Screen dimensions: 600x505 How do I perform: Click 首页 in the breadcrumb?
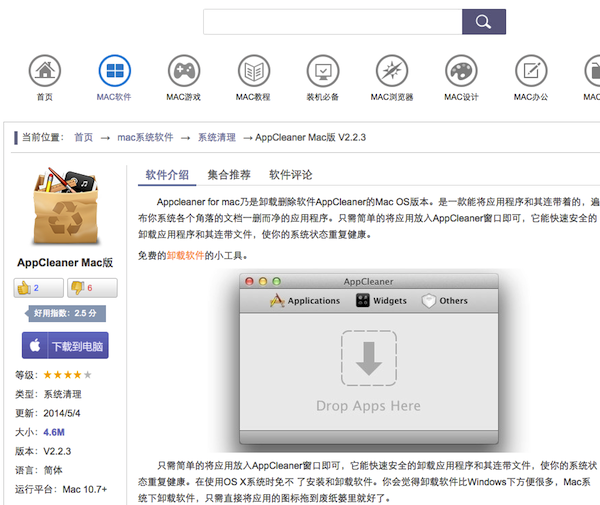[83, 137]
